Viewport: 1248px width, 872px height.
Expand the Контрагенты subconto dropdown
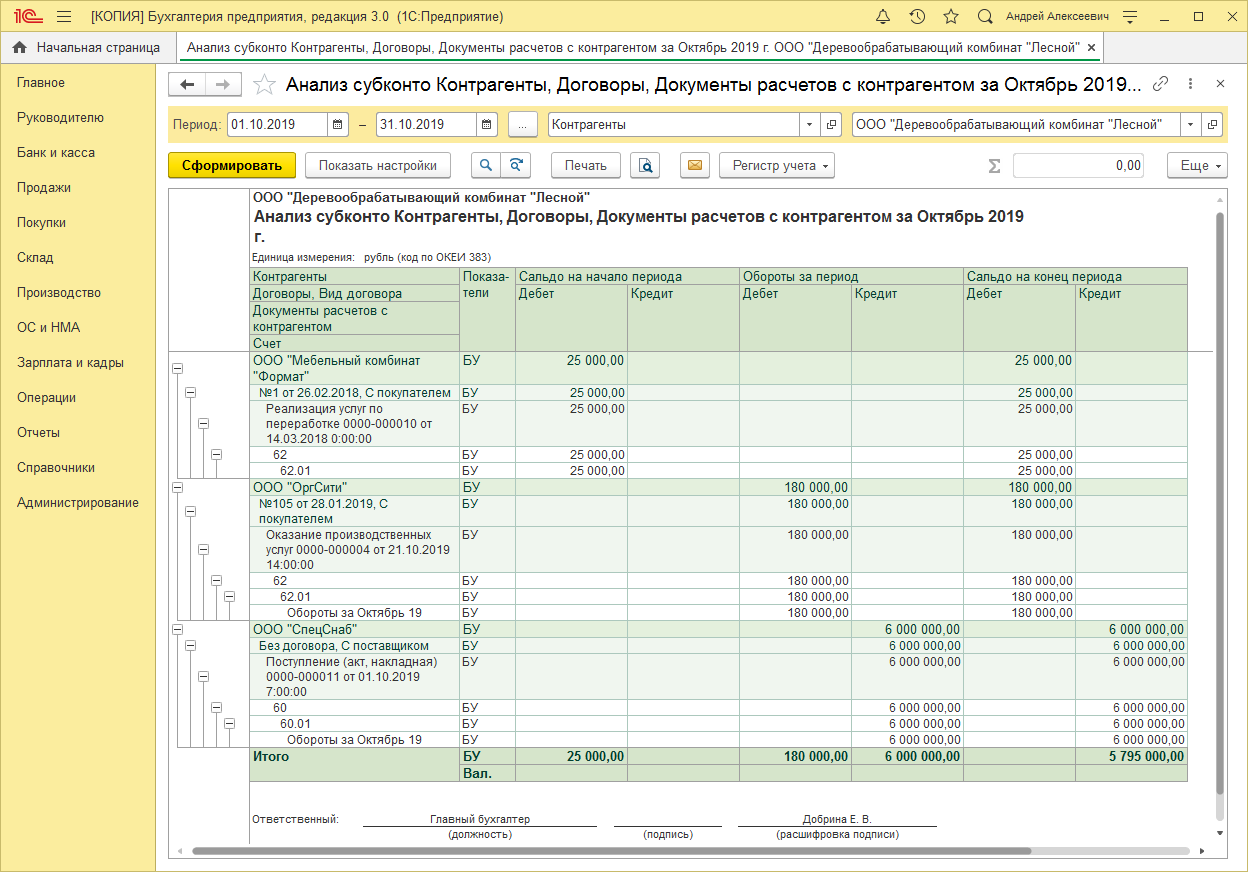coord(809,125)
